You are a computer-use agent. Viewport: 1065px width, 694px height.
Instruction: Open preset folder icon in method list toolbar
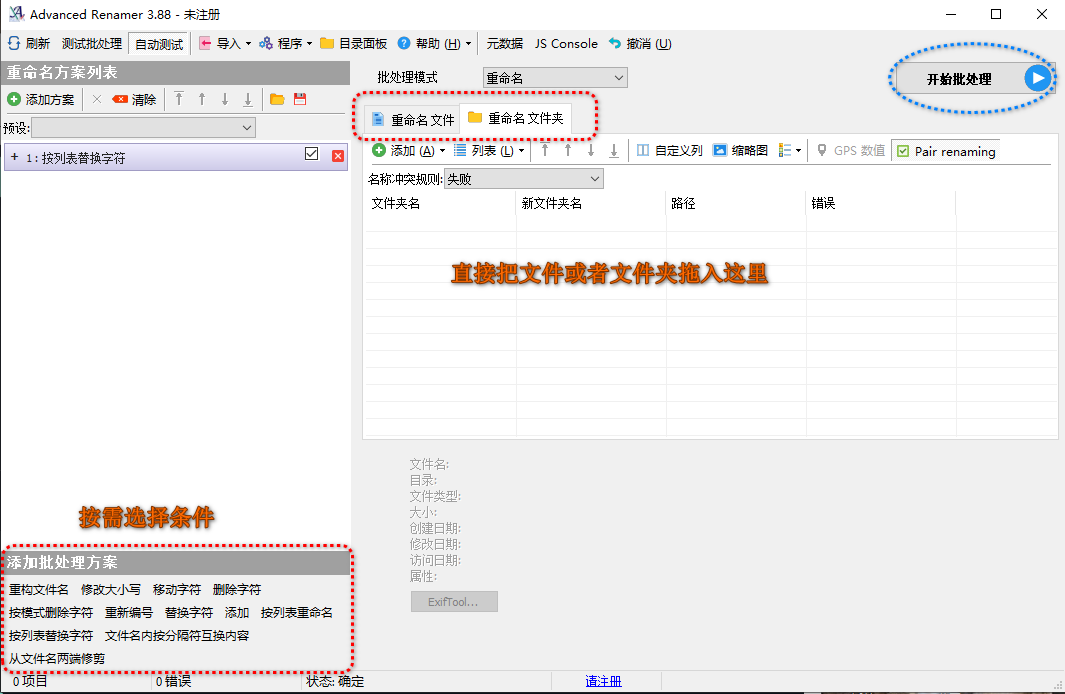pyautogui.click(x=277, y=99)
